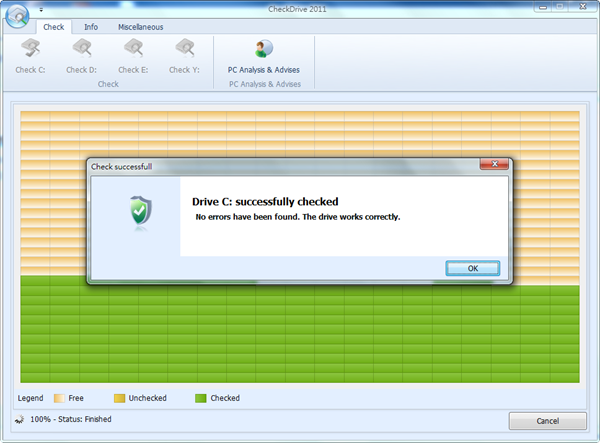Click the Checked legend color swatch

point(201,398)
